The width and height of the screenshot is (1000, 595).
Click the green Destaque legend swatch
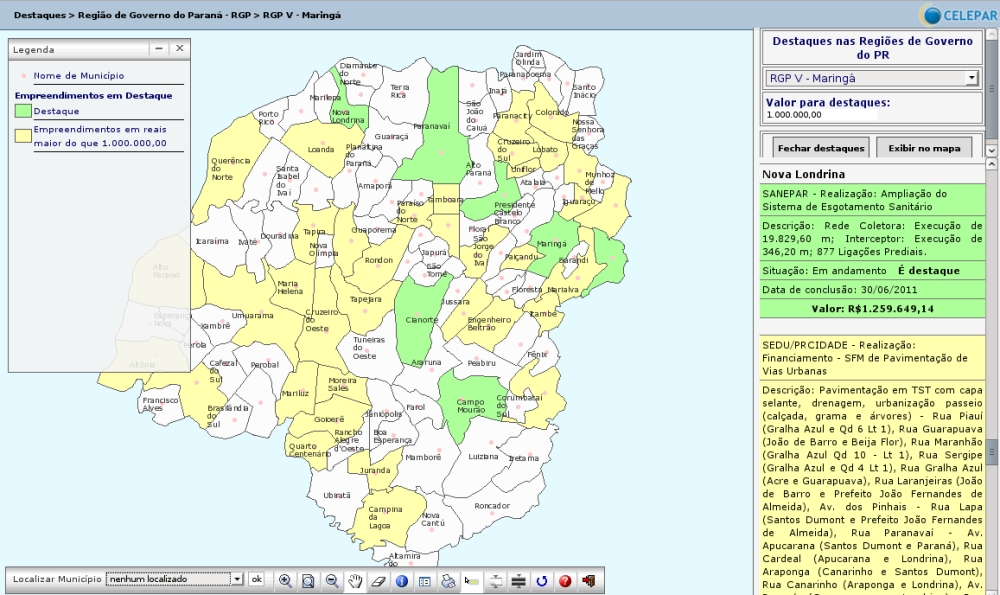click(x=23, y=111)
